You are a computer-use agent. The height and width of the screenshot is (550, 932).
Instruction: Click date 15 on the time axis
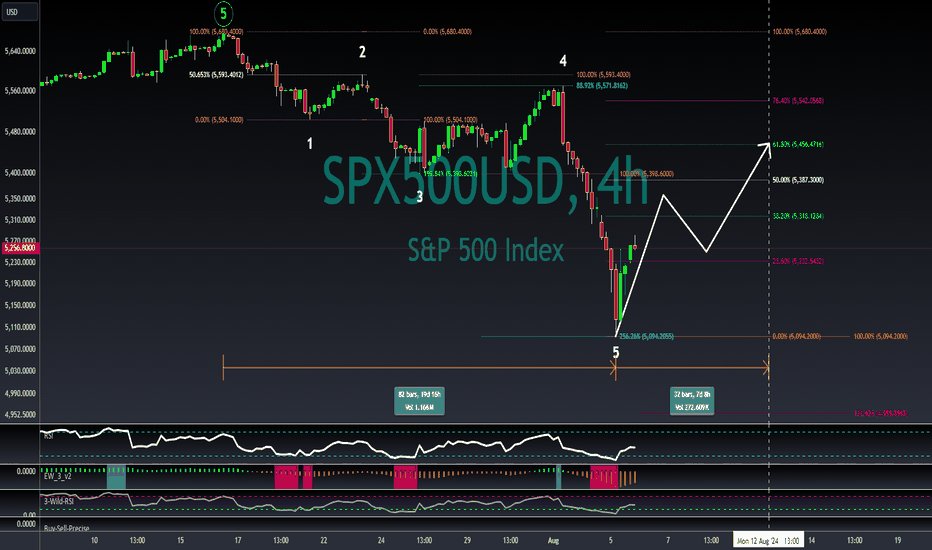pyautogui.click(x=180, y=540)
